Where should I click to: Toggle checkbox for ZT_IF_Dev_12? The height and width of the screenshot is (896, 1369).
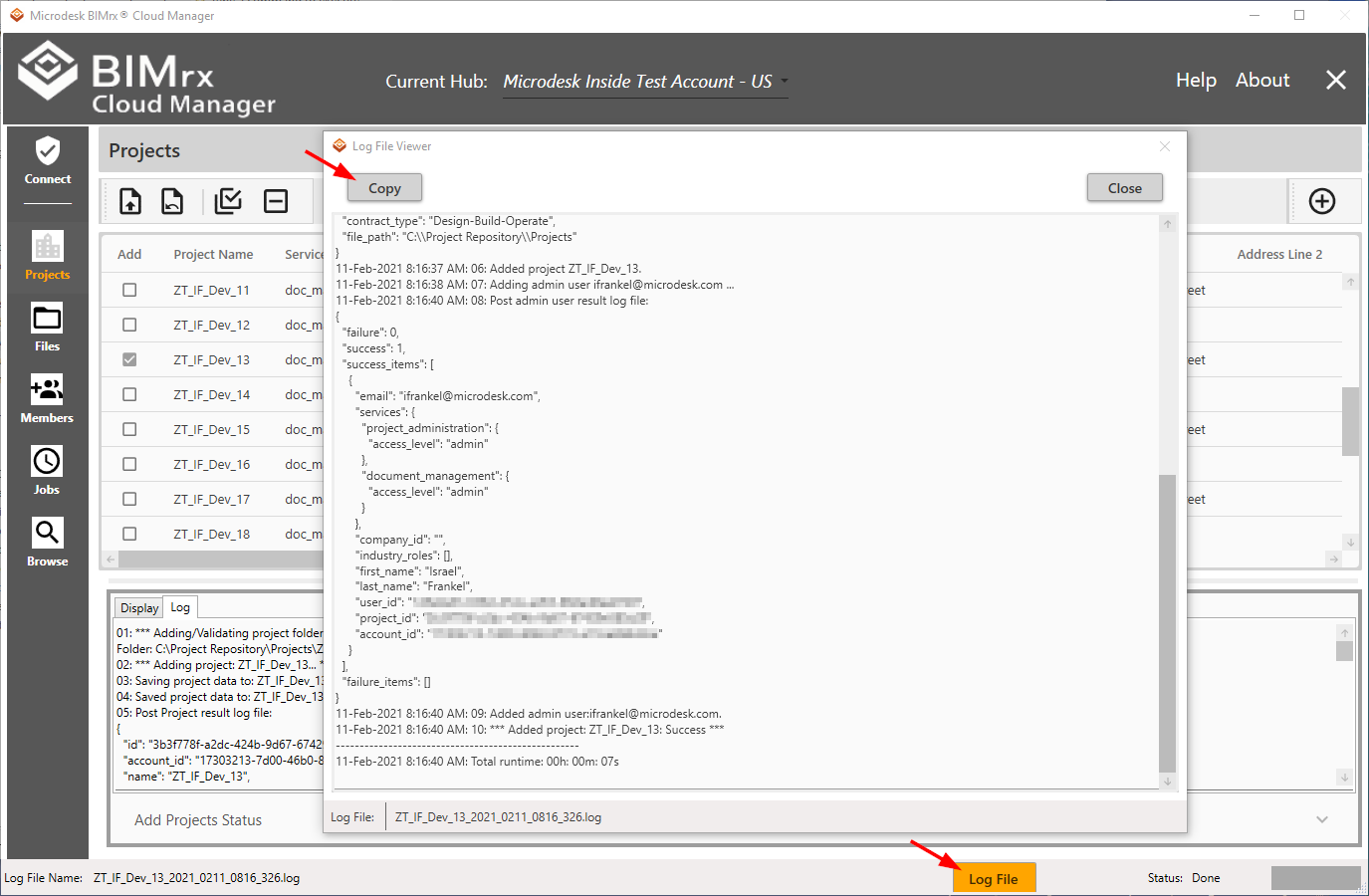[129, 325]
